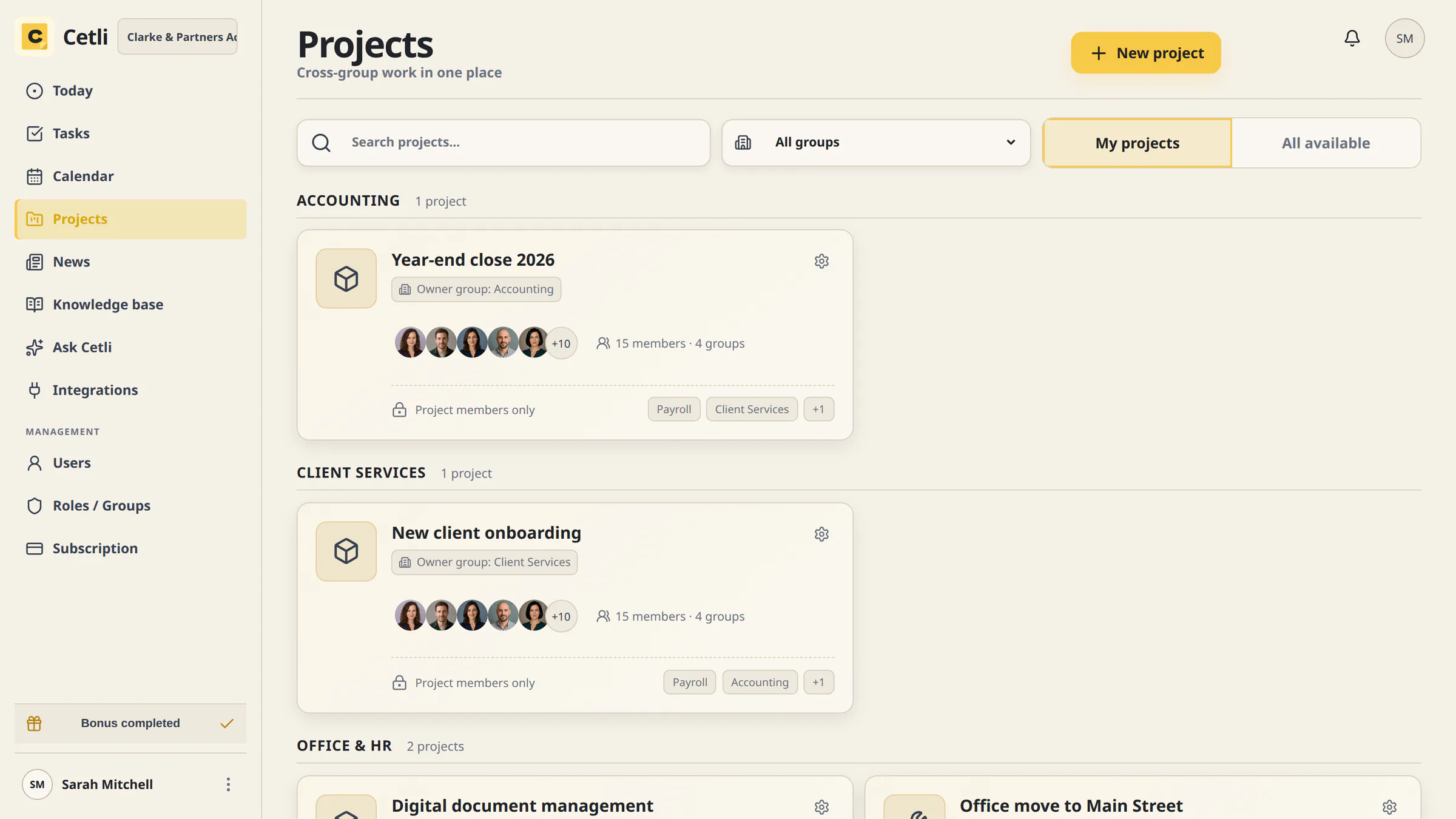The image size is (1456, 819).
Task: Open the Year-end close 2026 project title
Action: [x=473, y=260]
